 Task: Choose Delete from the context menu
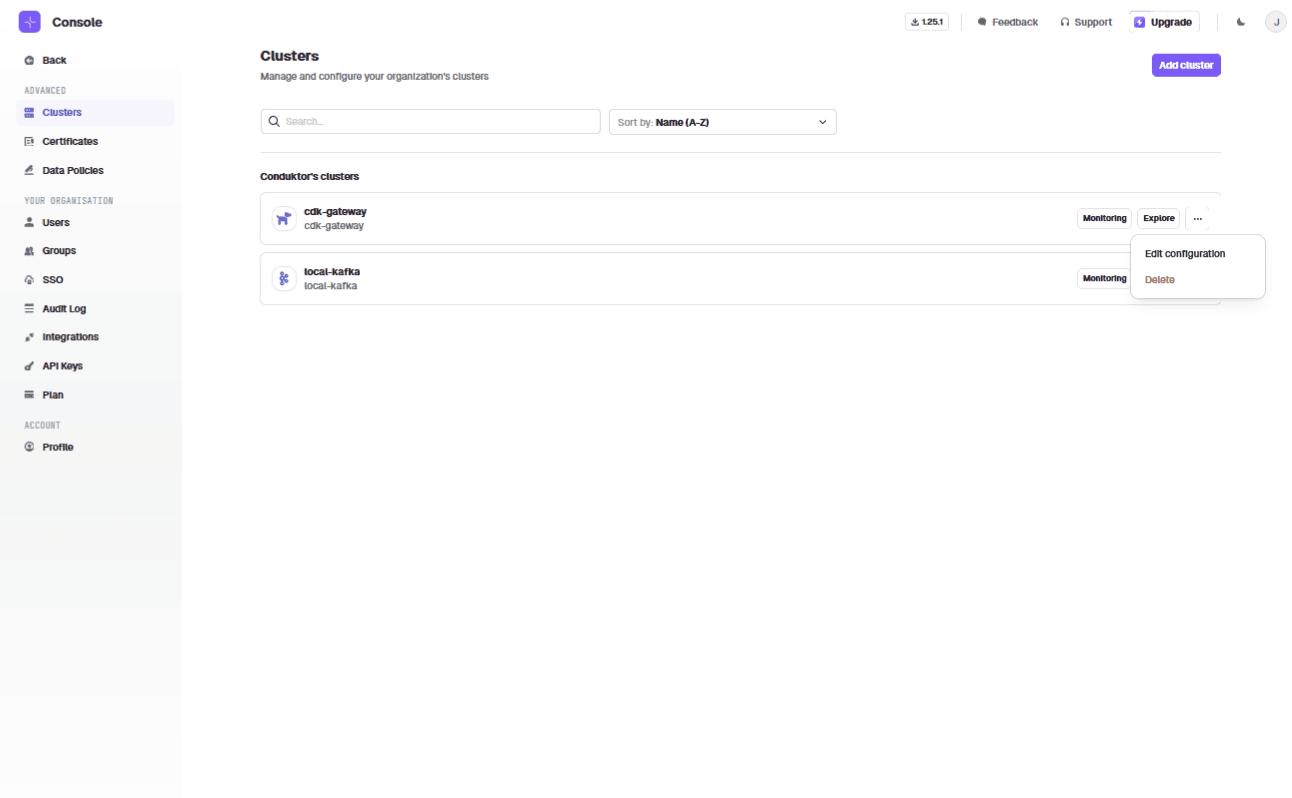pyautogui.click(x=1160, y=280)
